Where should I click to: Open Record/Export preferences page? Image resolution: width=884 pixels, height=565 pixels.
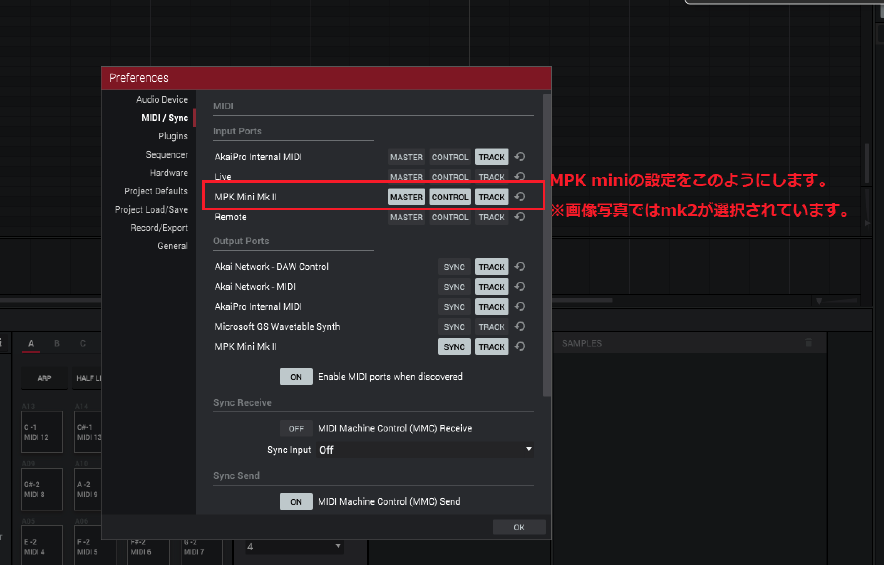pyautogui.click(x=159, y=228)
